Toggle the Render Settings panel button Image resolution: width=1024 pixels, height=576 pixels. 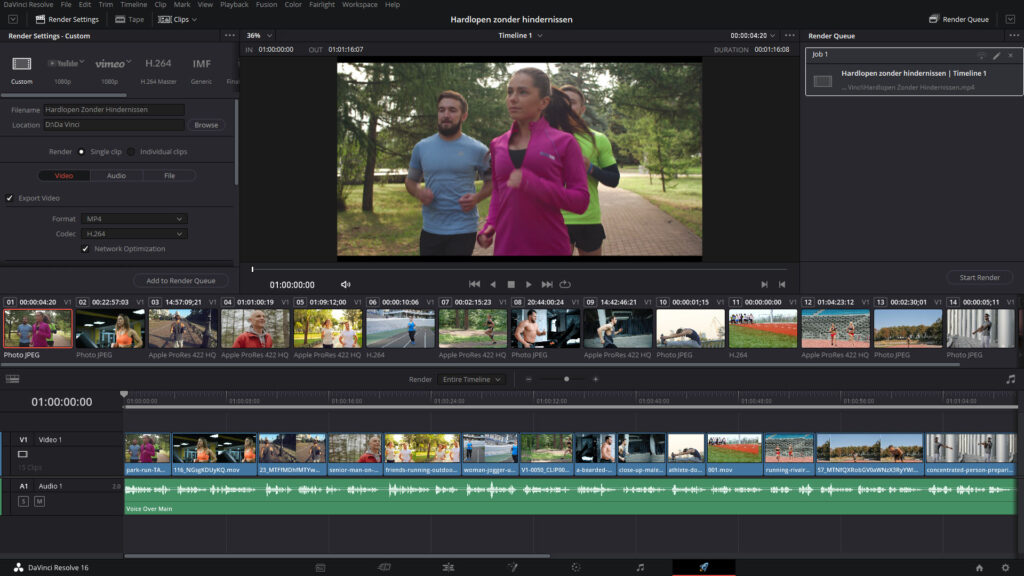click(x=67, y=19)
